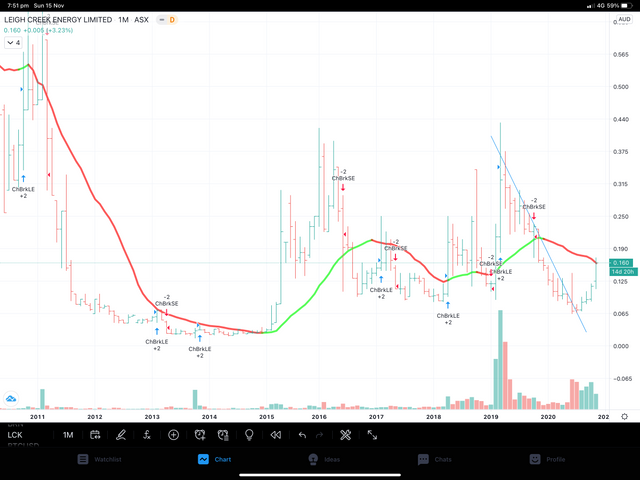The image size is (640, 480).
Task: Expand the collapsed 4 indicators legend
Action: 13,42
